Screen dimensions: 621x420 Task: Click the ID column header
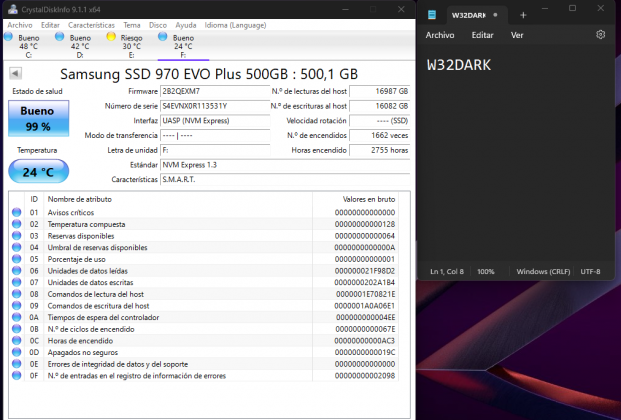click(34, 199)
